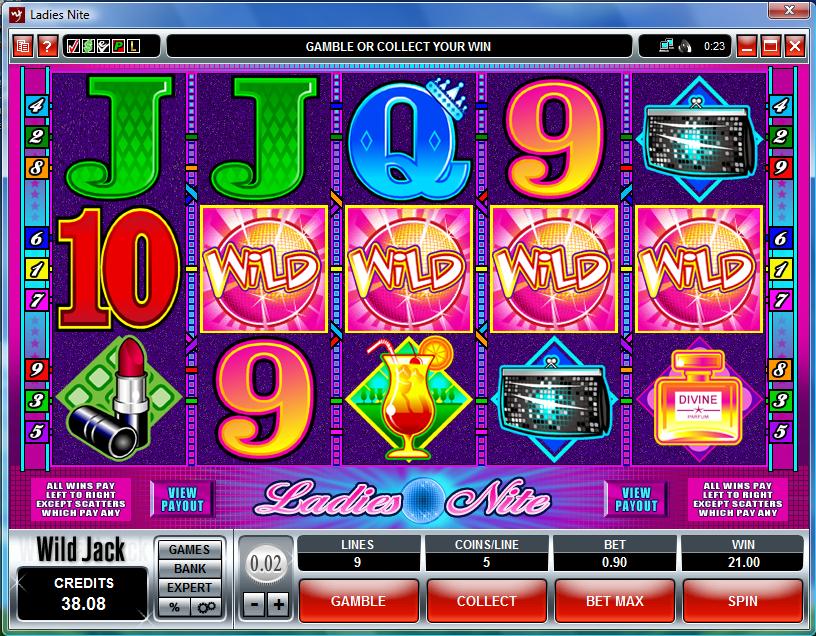Image resolution: width=816 pixels, height=636 pixels.
Task: Click the percent statistics icon
Action: click(x=174, y=607)
